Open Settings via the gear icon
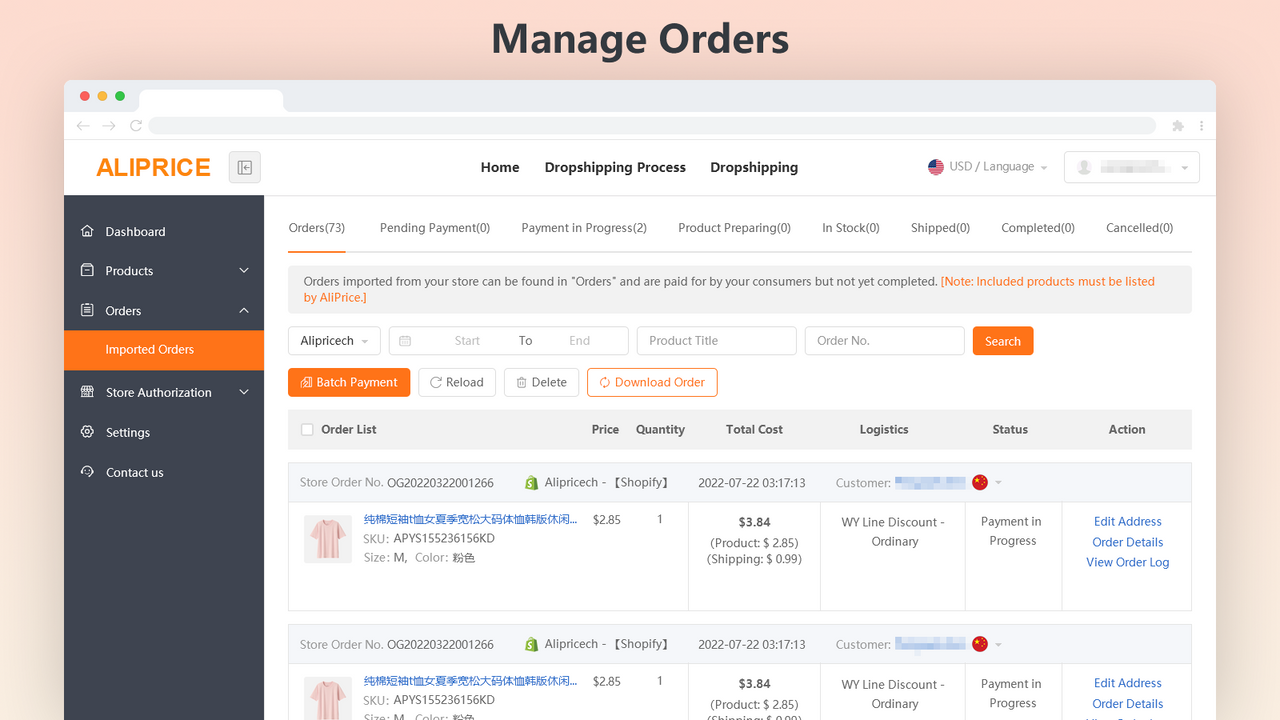Viewport: 1280px width, 720px height. 89,432
